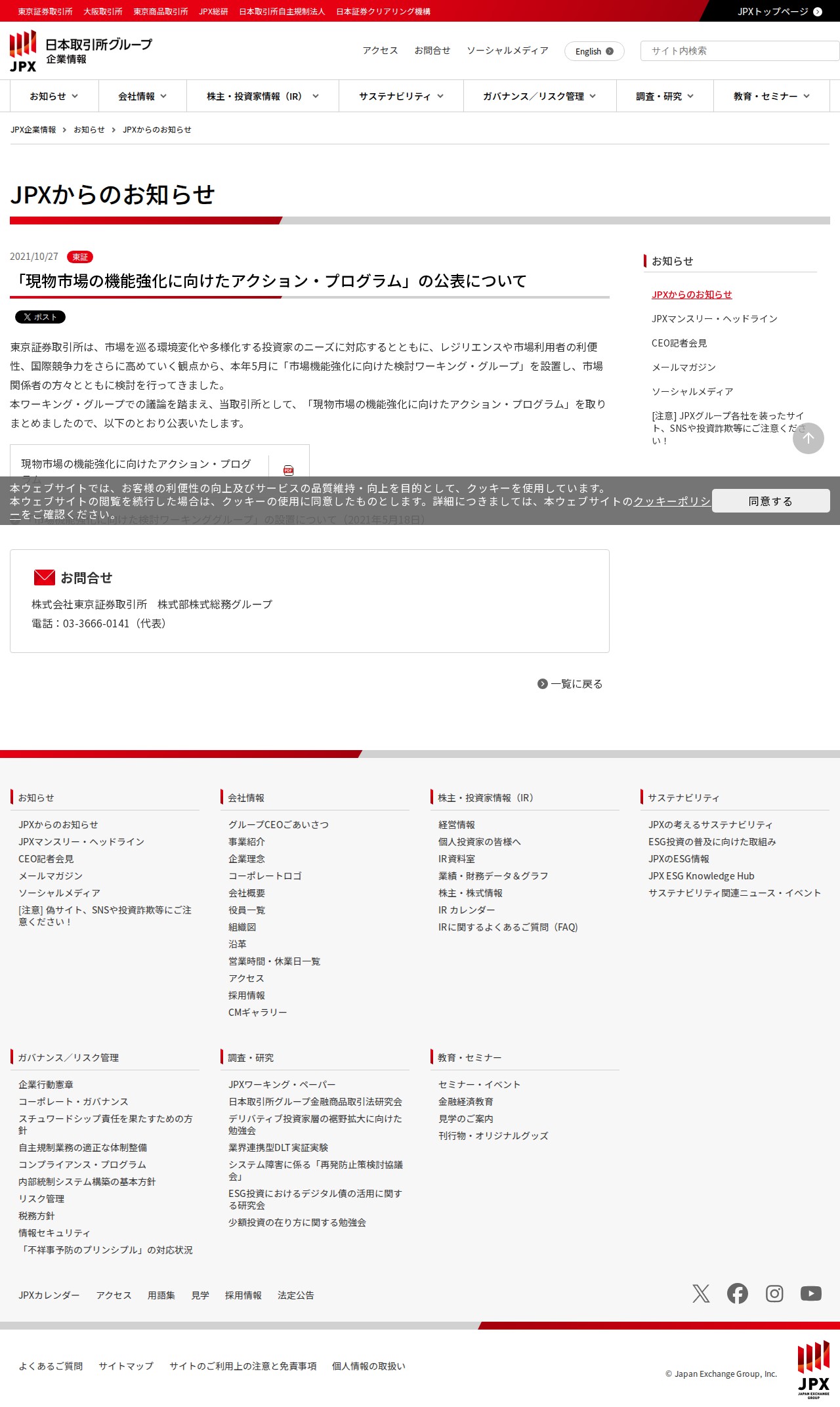Click the JPX logo in the footer
The height and width of the screenshot is (1407, 840).
pyautogui.click(x=813, y=1370)
